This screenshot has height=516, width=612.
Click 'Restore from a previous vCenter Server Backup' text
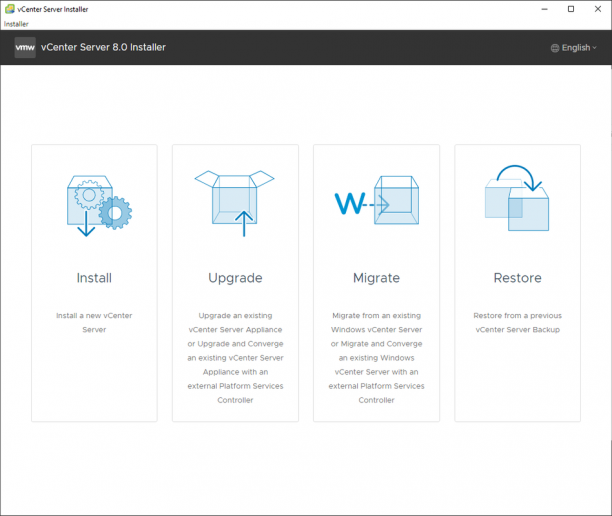tap(518, 322)
